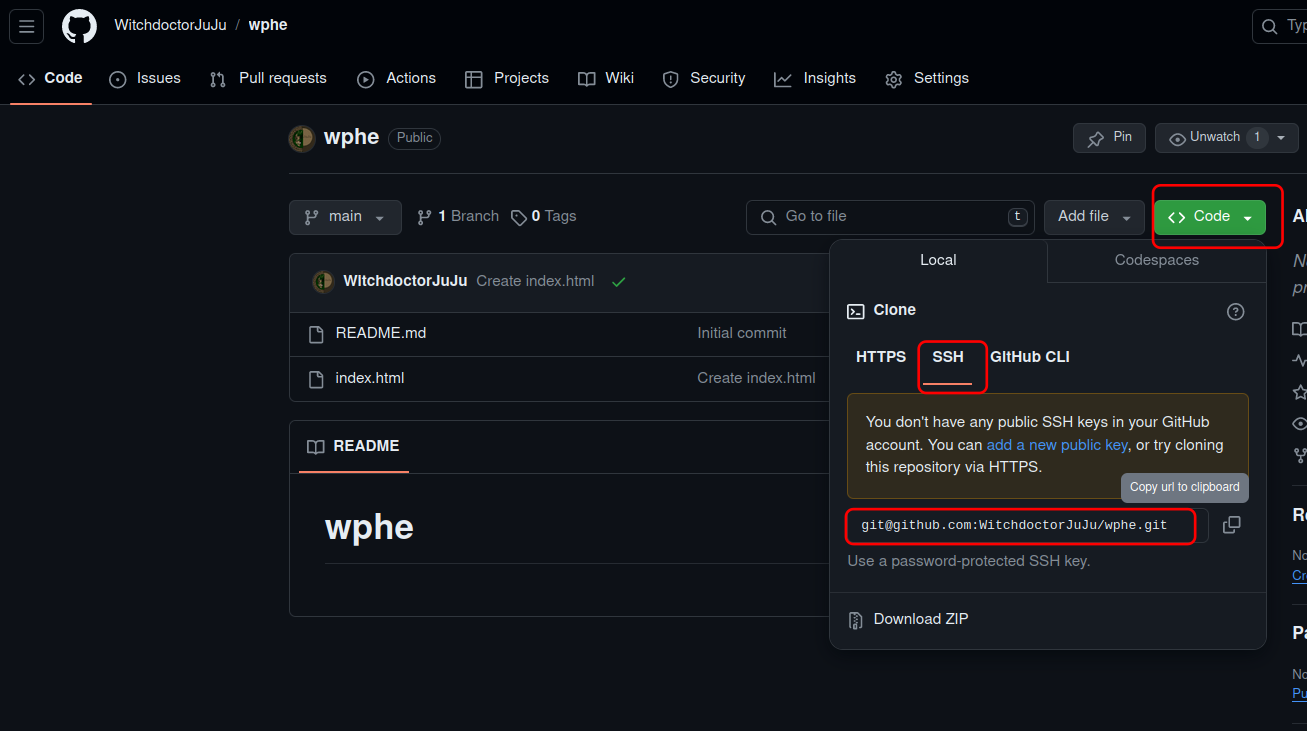The width and height of the screenshot is (1307, 731).
Task: Go to repository Settings tab
Action: [x=927, y=79]
